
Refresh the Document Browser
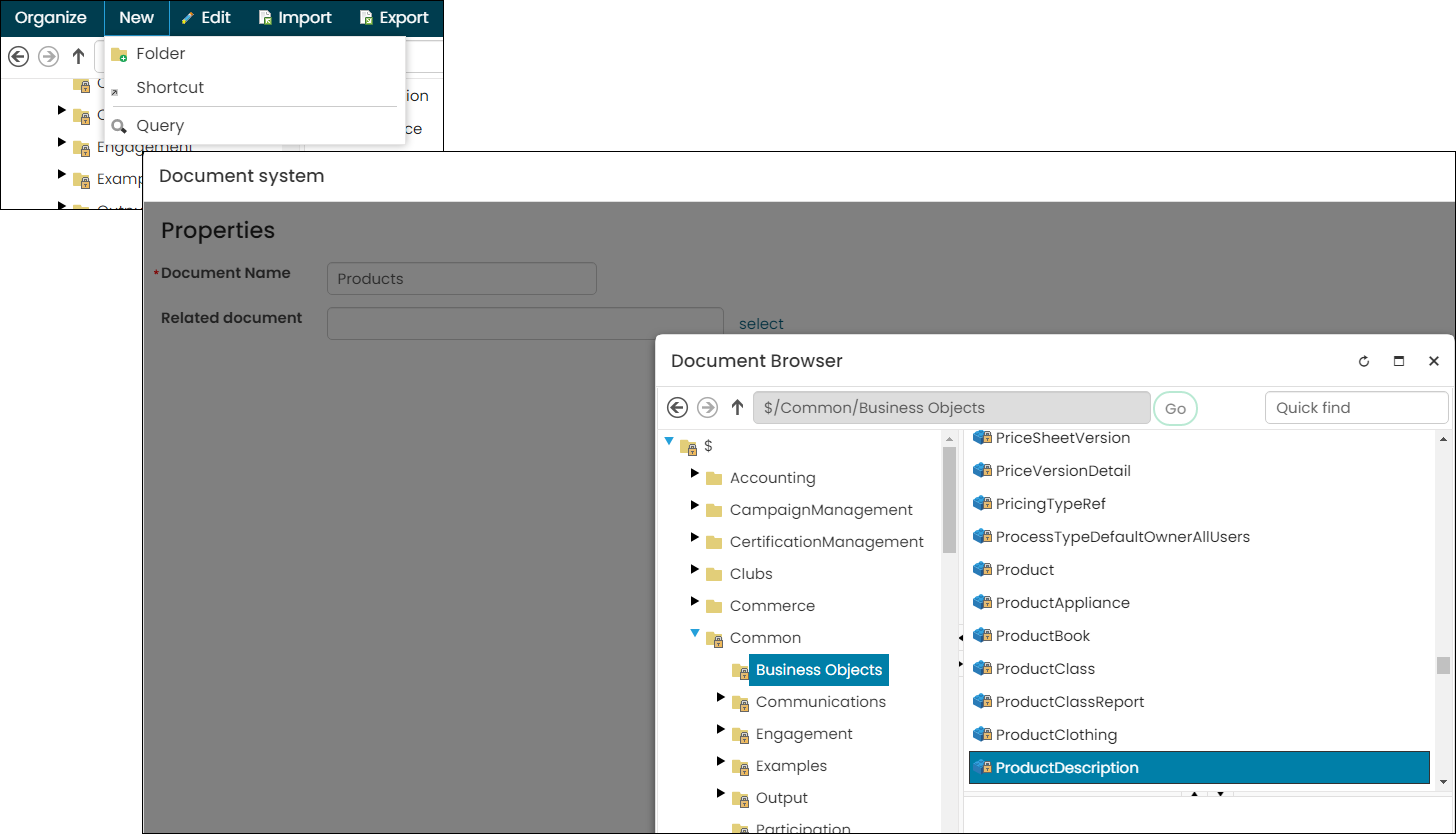1364,361
